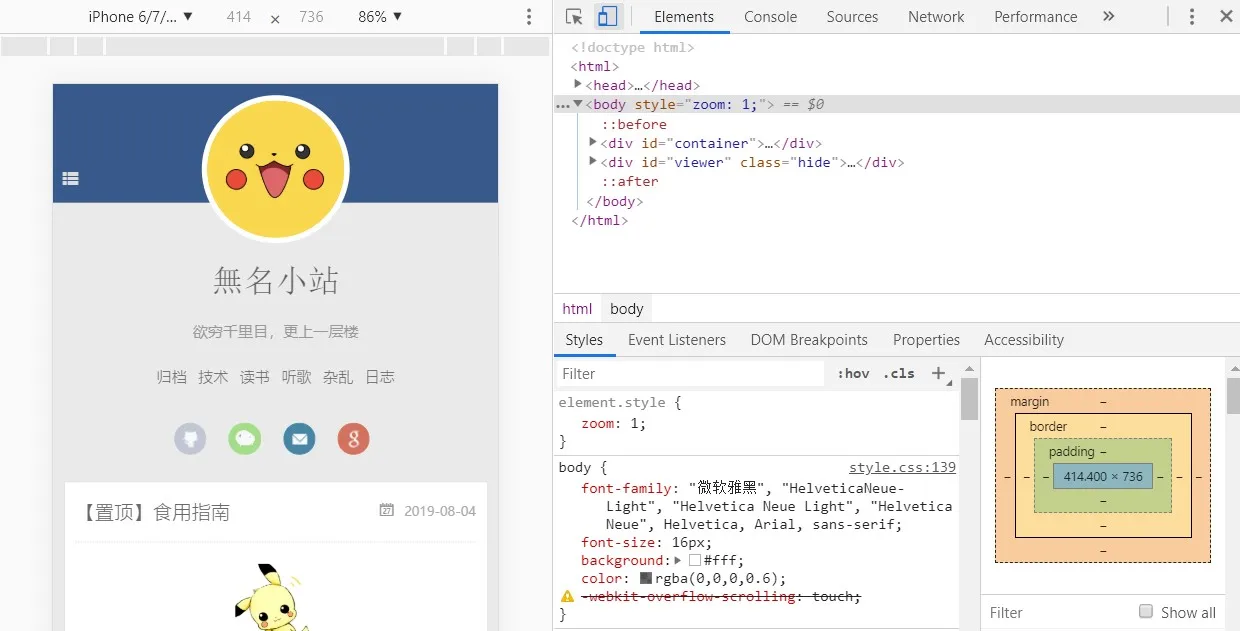Open the 【置顶】食用指南 post title
The height and width of the screenshot is (631, 1240).
point(156,513)
